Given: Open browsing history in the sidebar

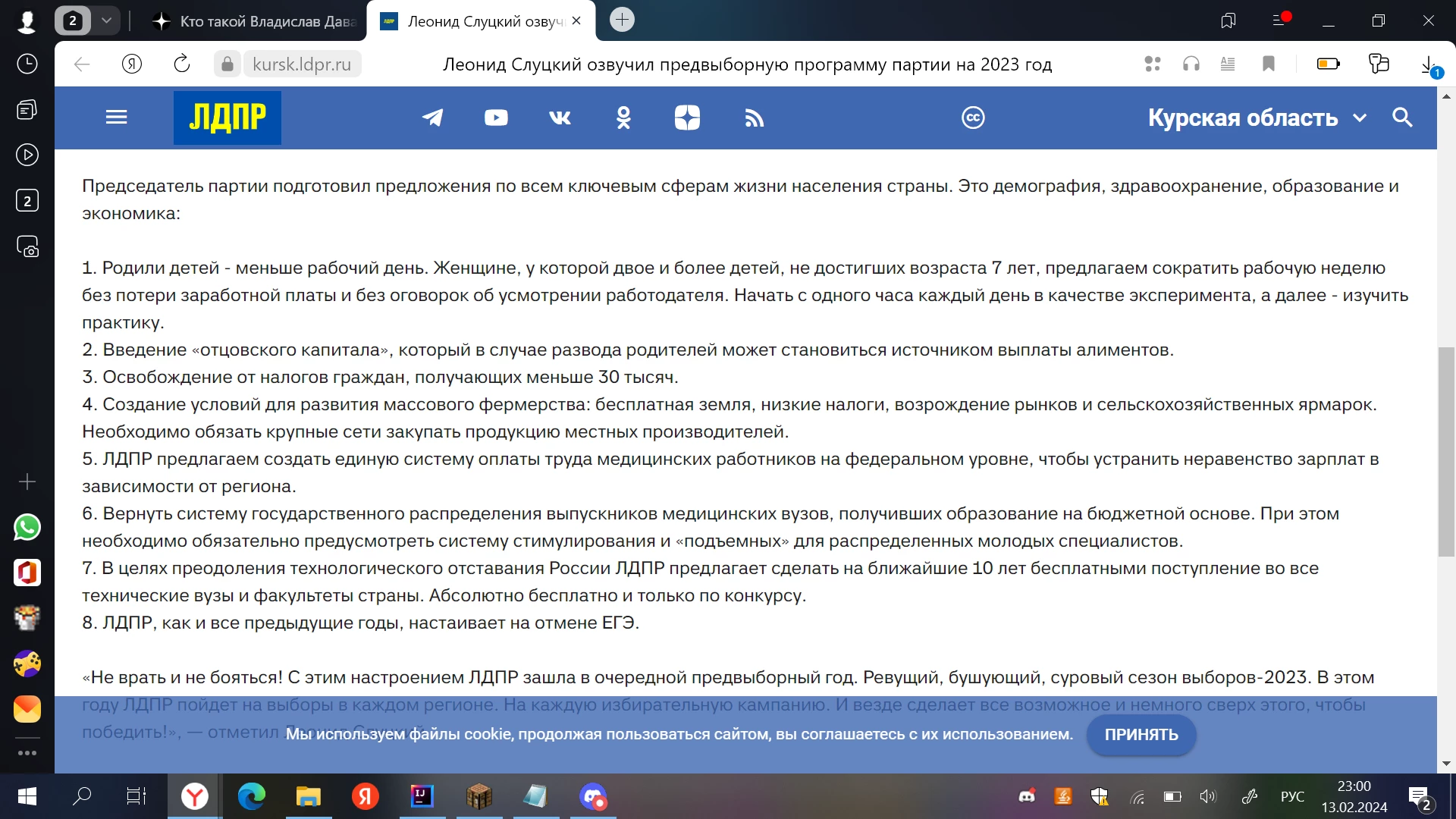Looking at the screenshot, I should click(27, 64).
